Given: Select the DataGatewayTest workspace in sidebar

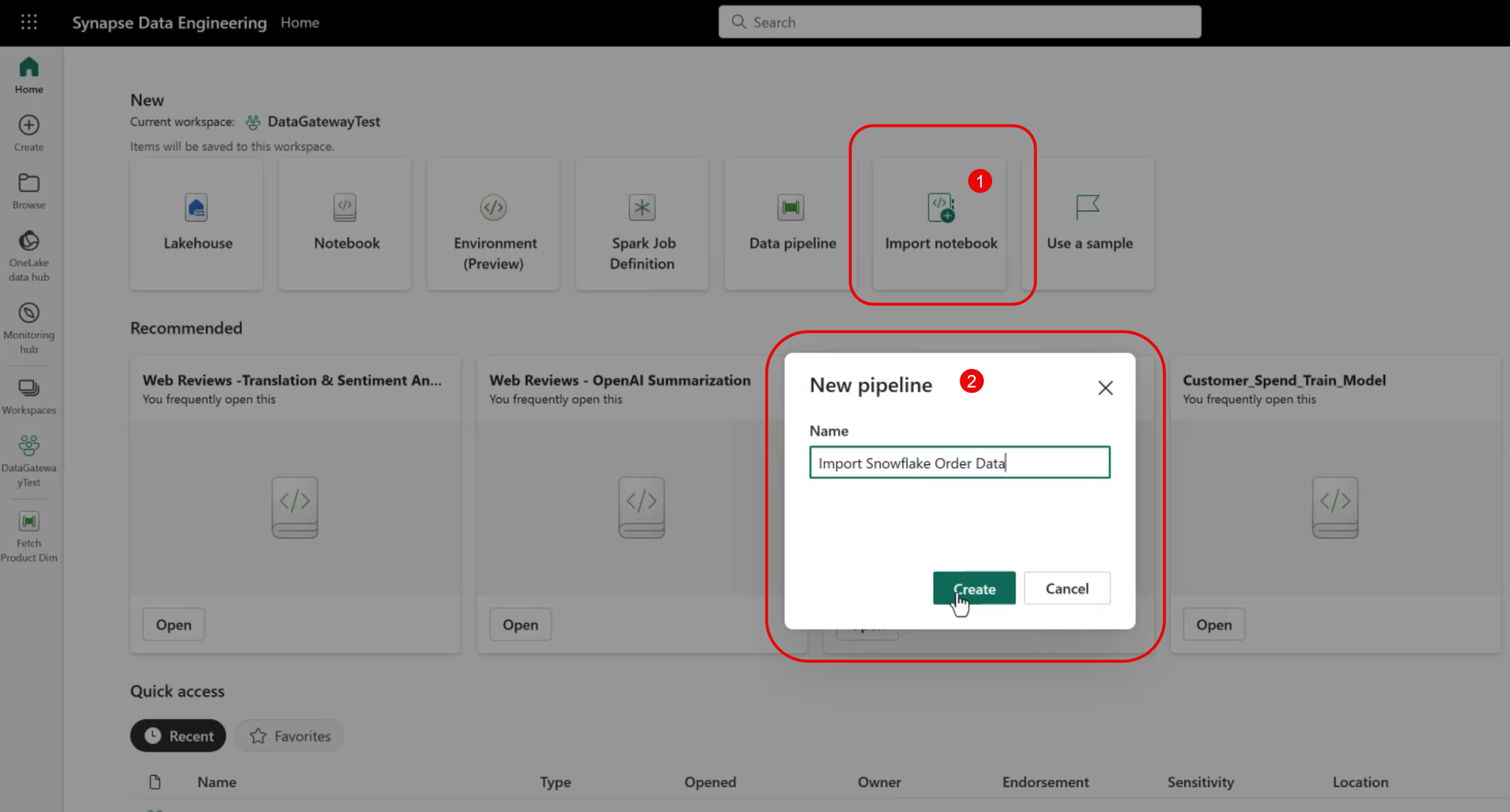Looking at the screenshot, I should (x=29, y=460).
